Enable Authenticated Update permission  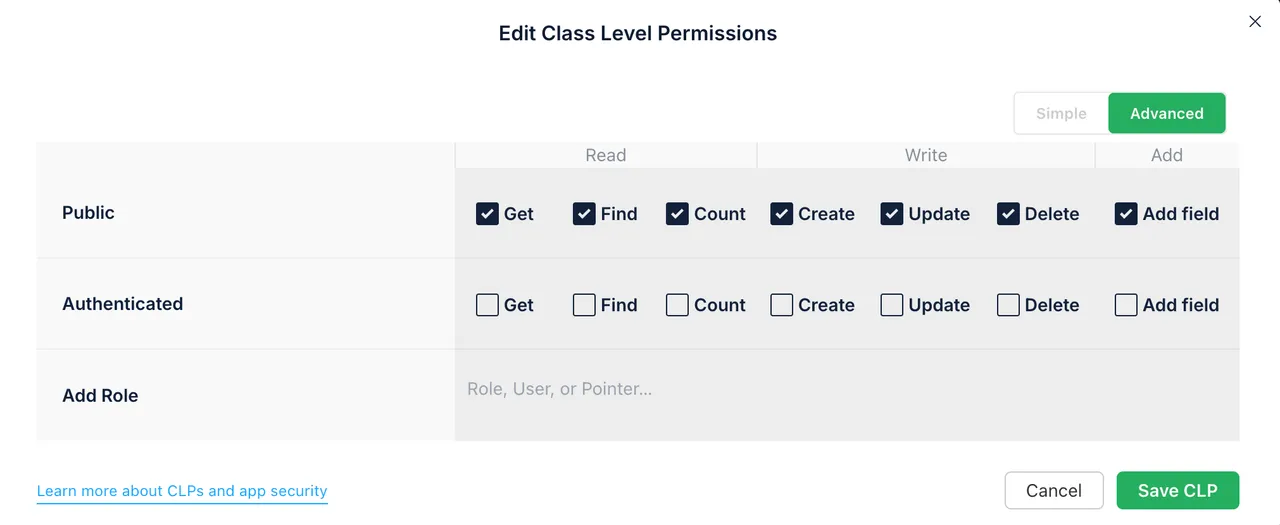[891, 305]
